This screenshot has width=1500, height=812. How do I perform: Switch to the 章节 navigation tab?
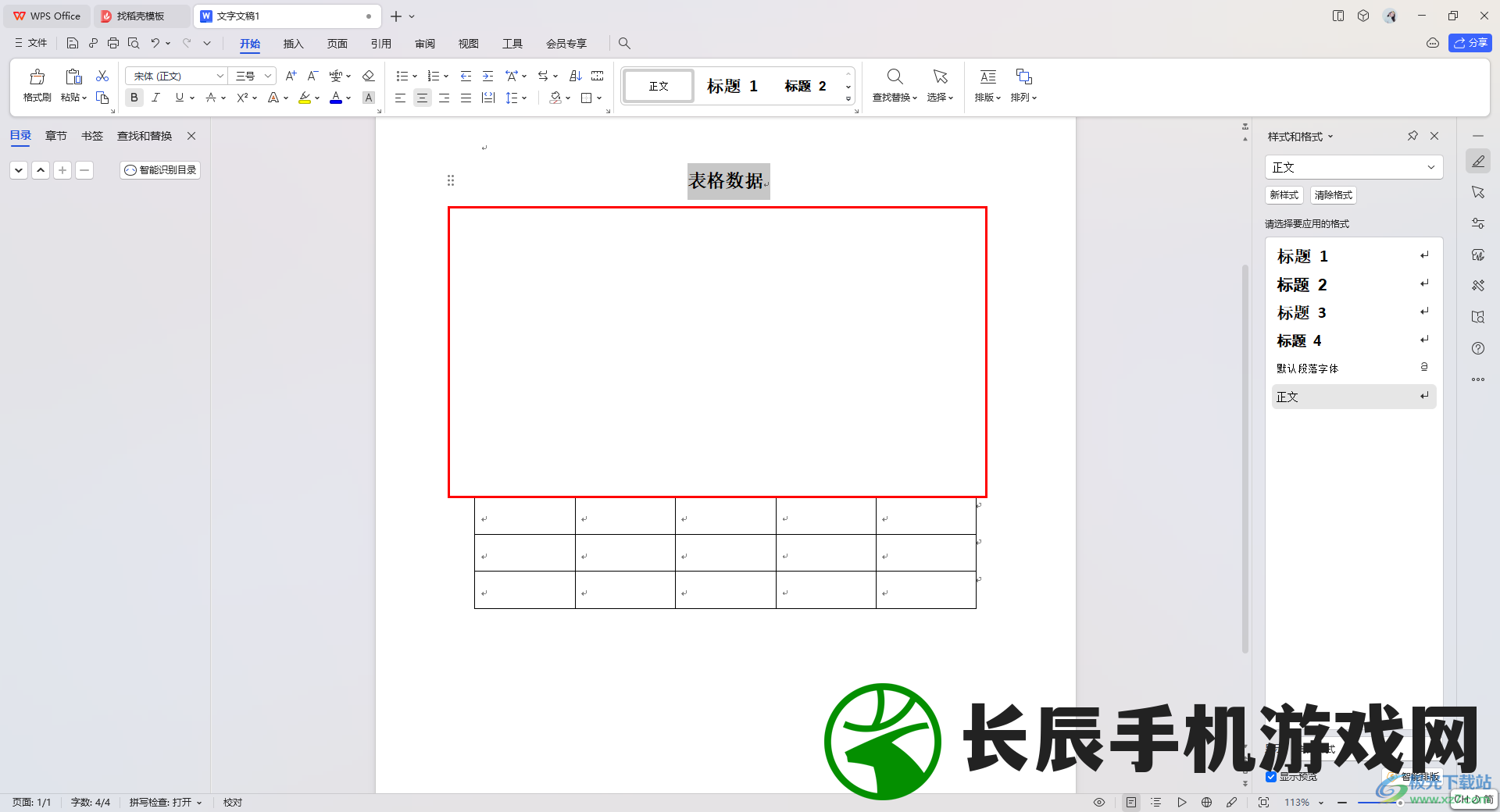[x=55, y=136]
